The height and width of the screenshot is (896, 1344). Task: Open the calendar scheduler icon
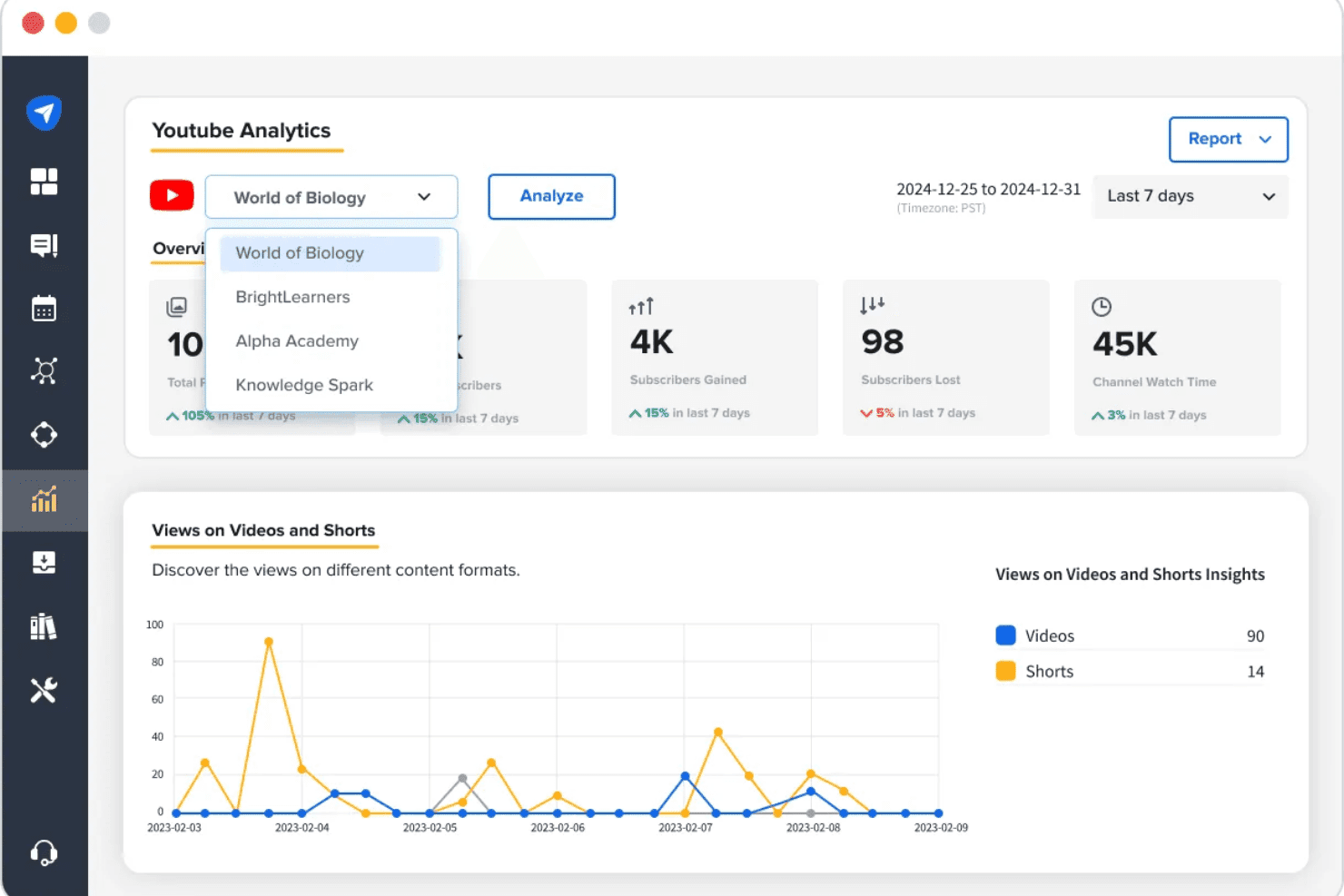(x=44, y=309)
